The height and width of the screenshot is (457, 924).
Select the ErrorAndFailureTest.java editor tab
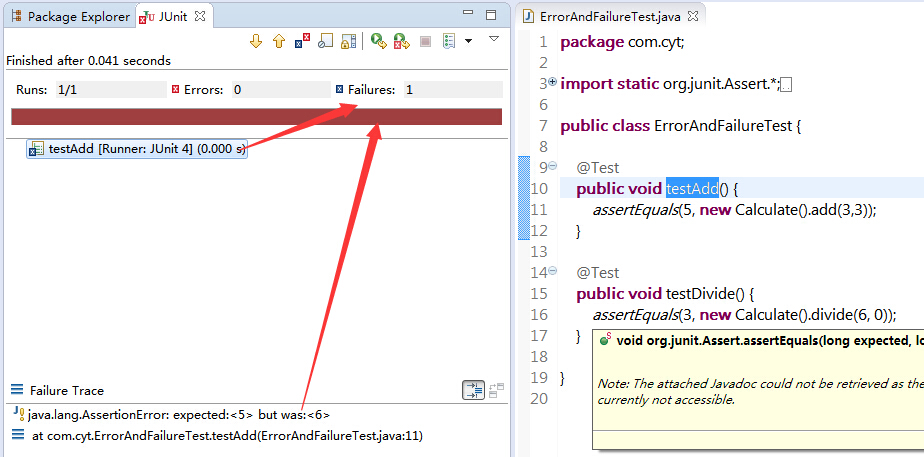pos(610,16)
